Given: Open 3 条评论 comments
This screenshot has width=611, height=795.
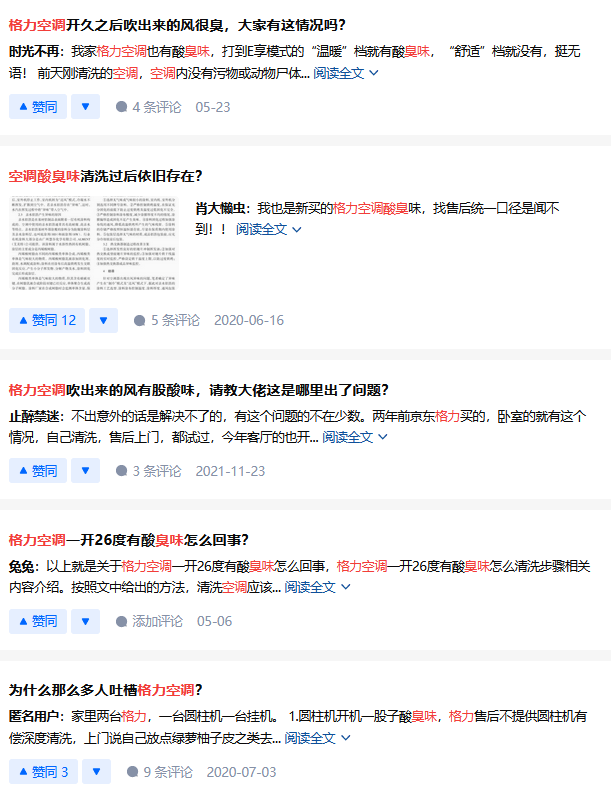Looking at the screenshot, I should (149, 471).
